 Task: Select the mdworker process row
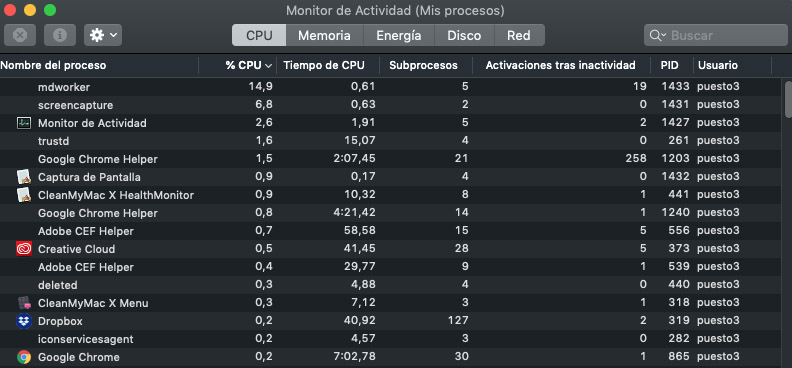390,86
